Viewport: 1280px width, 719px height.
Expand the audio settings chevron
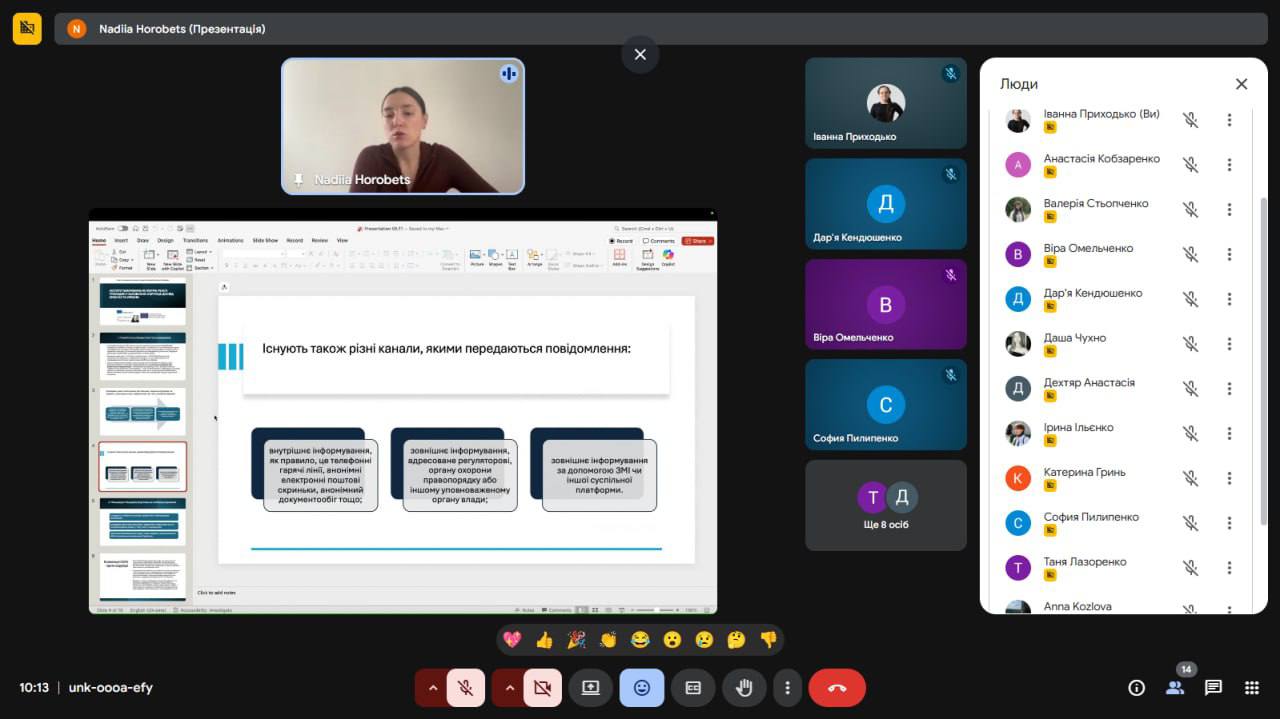pyautogui.click(x=432, y=688)
